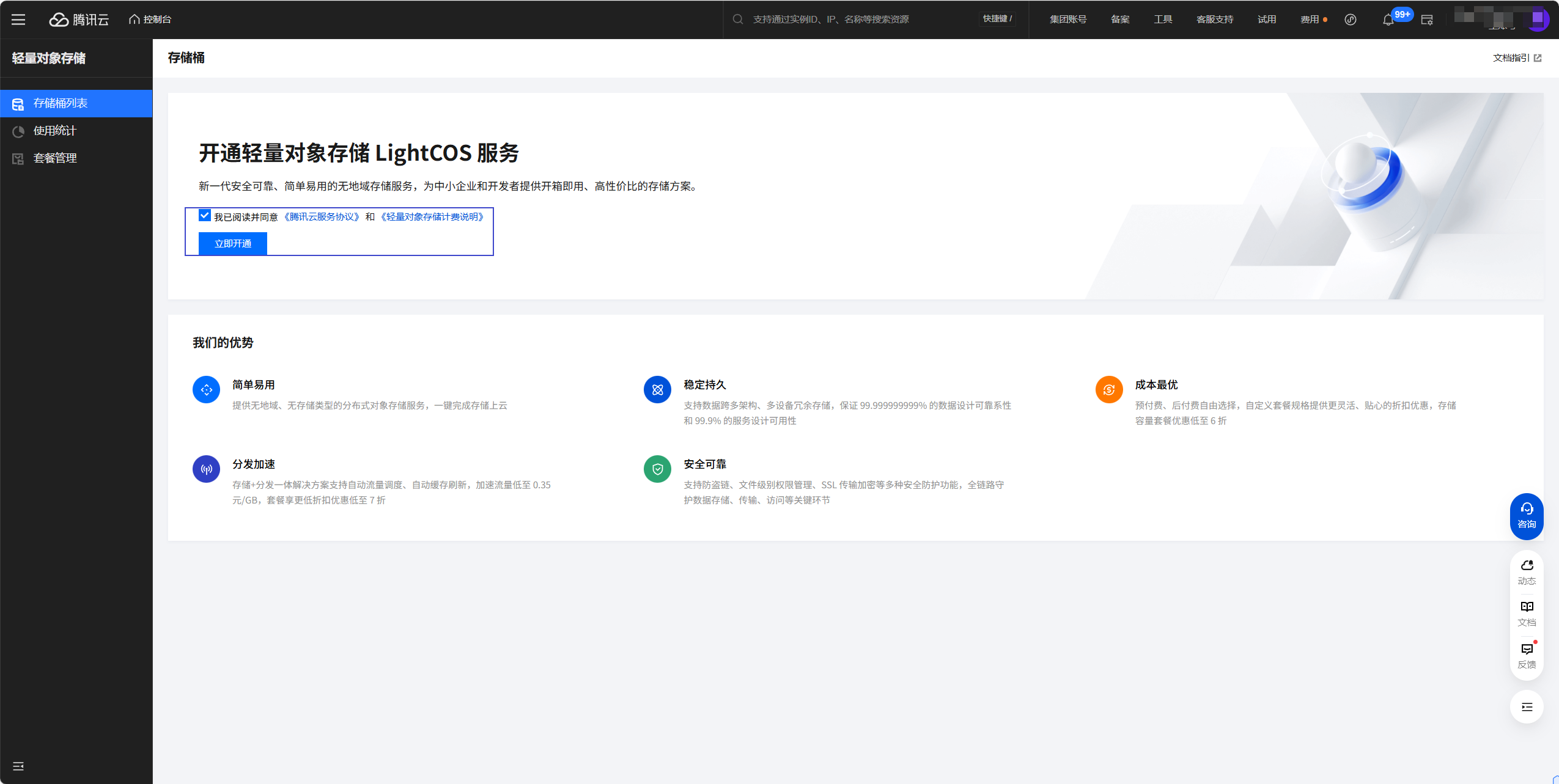The width and height of the screenshot is (1559, 784).
Task: Click the Tencent Cloud logo
Action: tap(79, 20)
